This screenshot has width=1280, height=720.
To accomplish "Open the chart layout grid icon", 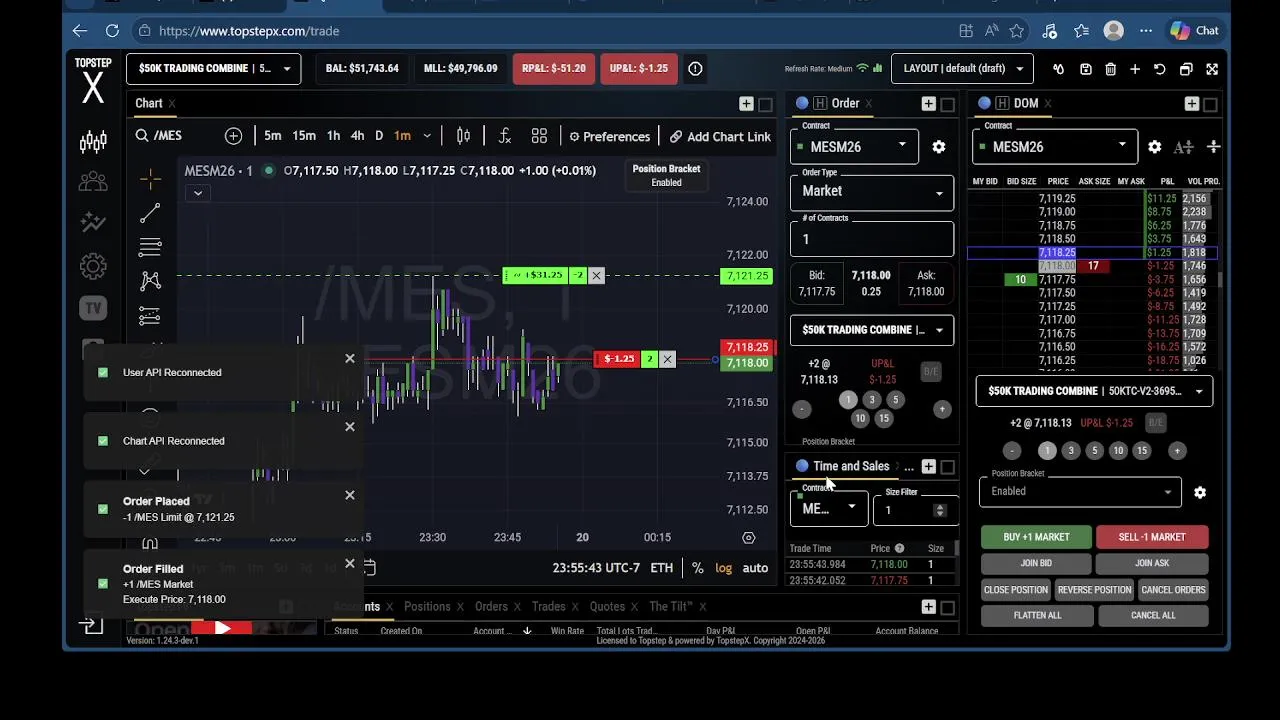I will click(539, 136).
